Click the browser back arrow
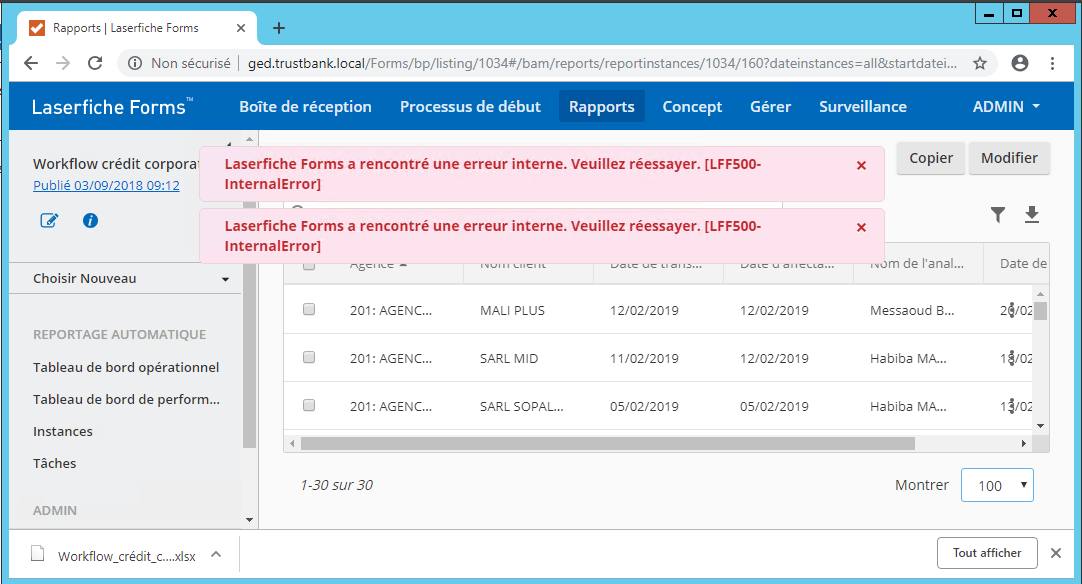Image resolution: width=1082 pixels, height=584 pixels. (x=31, y=64)
